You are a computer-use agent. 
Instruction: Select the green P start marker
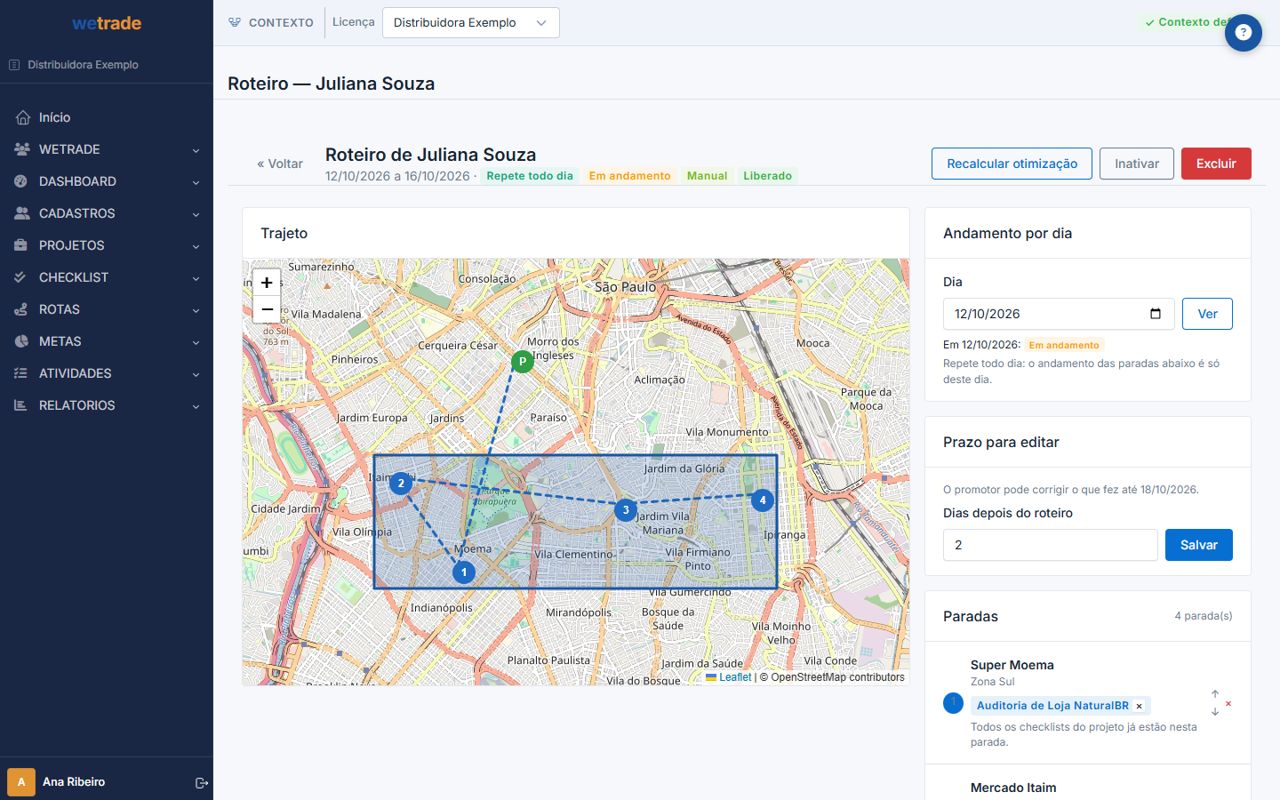[521, 361]
